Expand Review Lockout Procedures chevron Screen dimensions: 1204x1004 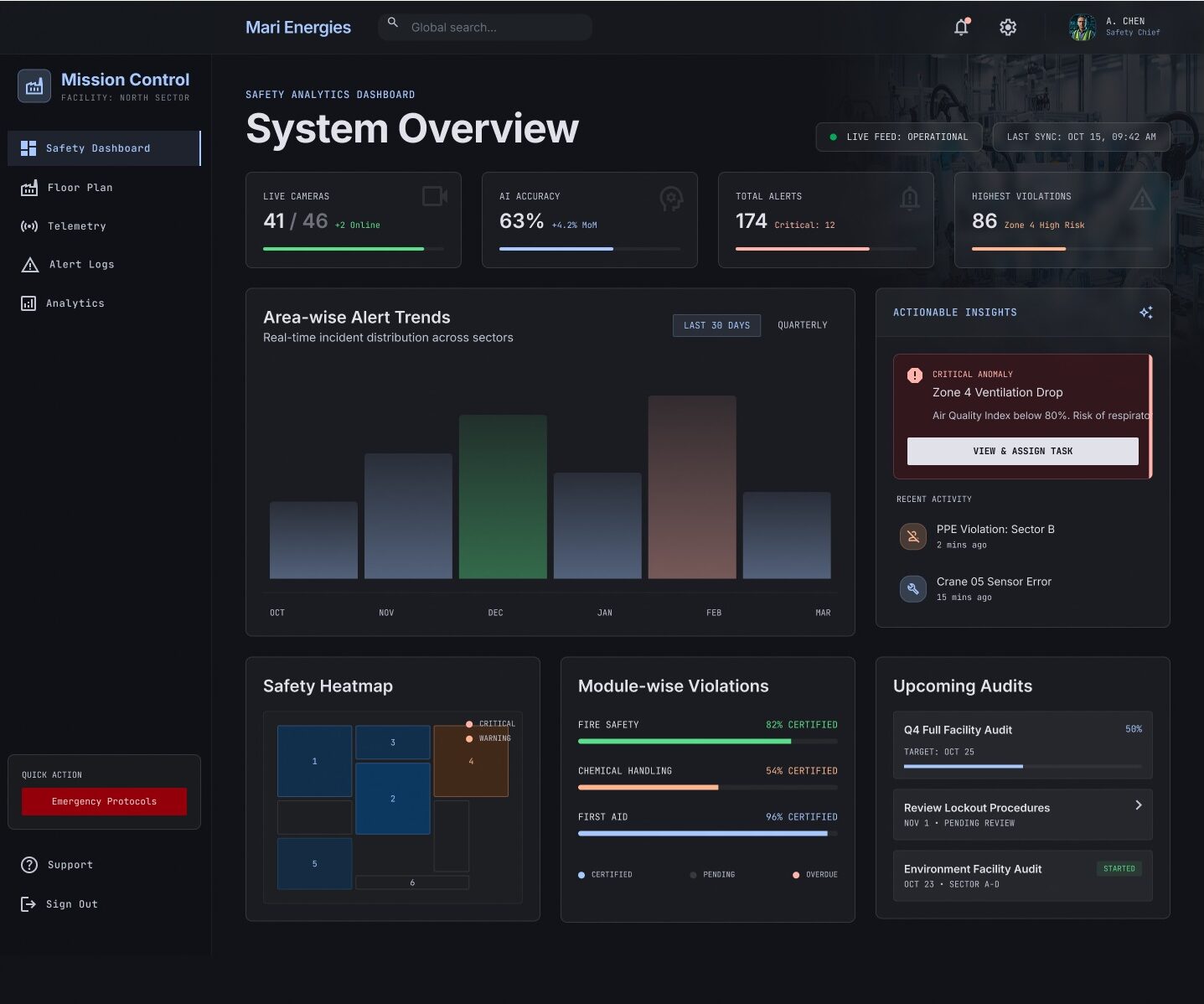point(1138,805)
